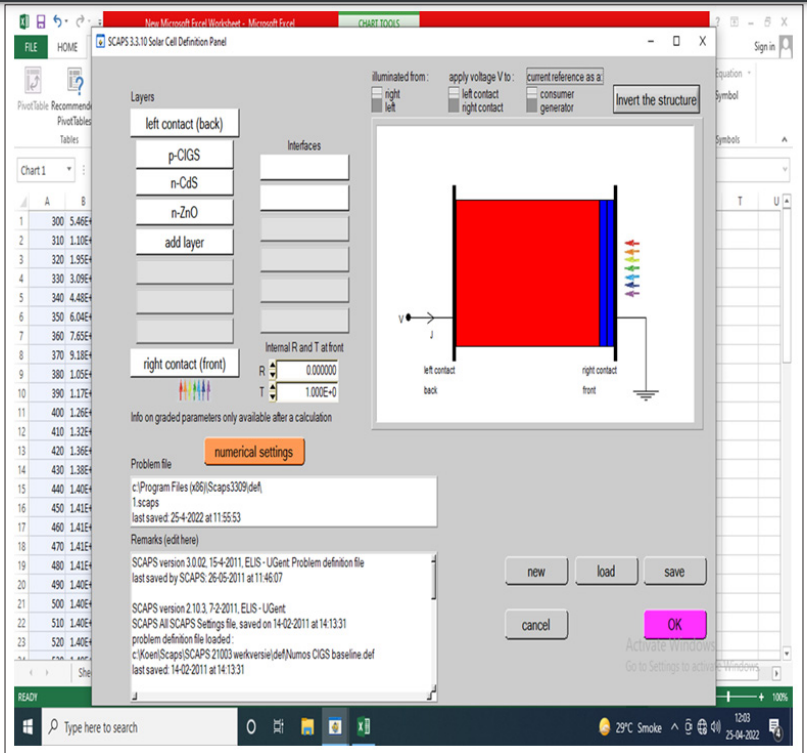Switch to SCAPS app on taskbar
The image size is (807, 753).
[335, 727]
